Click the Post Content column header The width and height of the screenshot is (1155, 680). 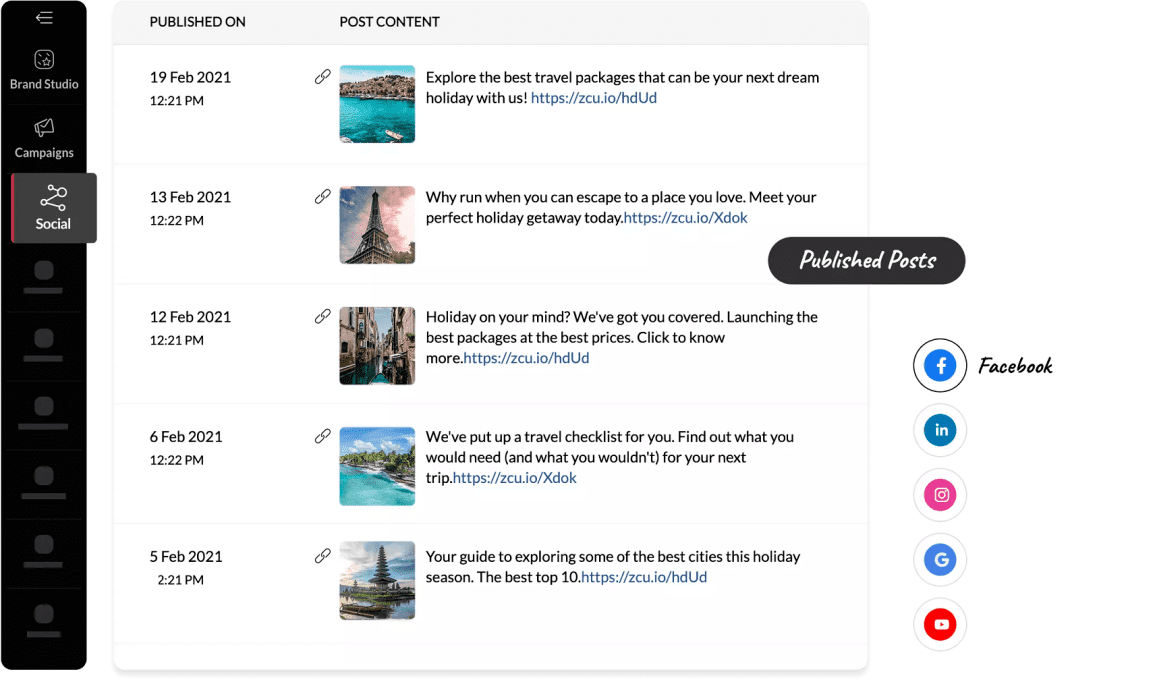point(389,22)
